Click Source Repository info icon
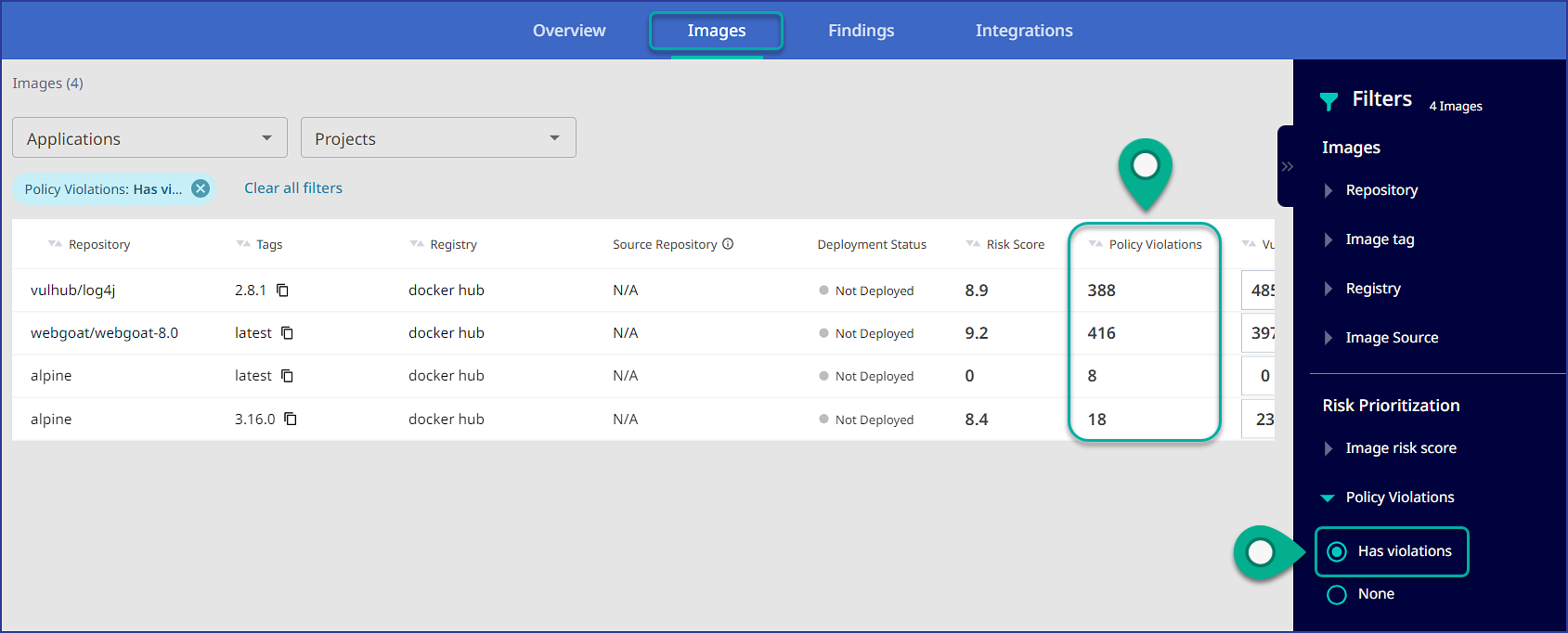 click(x=728, y=244)
